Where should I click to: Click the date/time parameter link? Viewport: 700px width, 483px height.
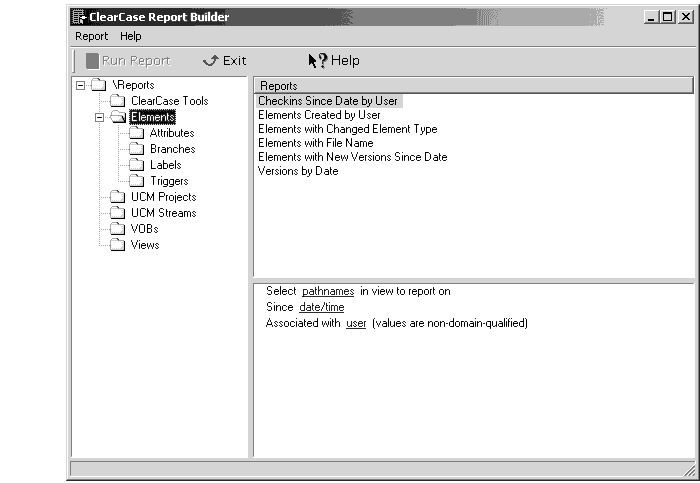click(322, 307)
